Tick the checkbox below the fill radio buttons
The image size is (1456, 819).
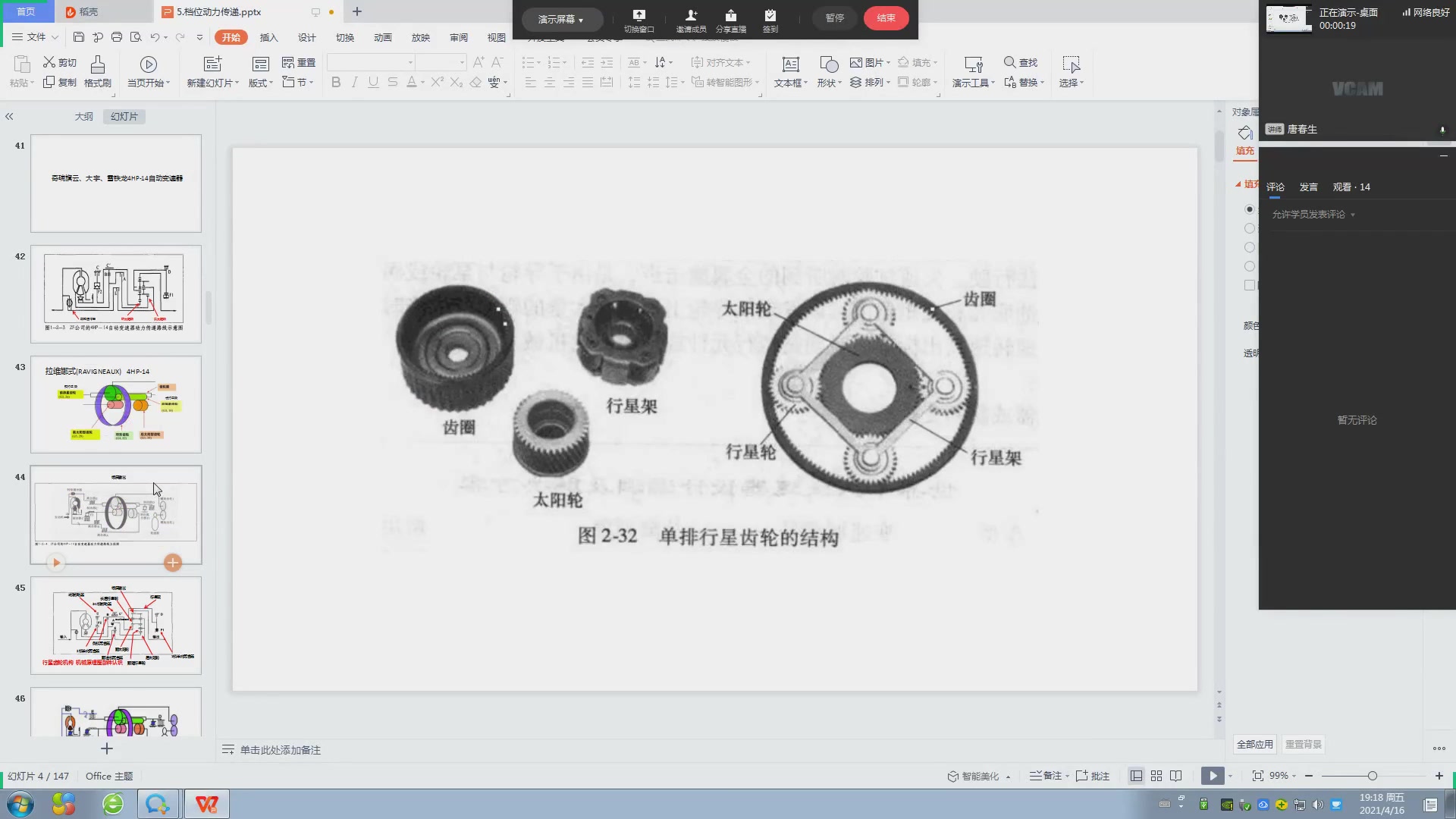tap(1249, 285)
